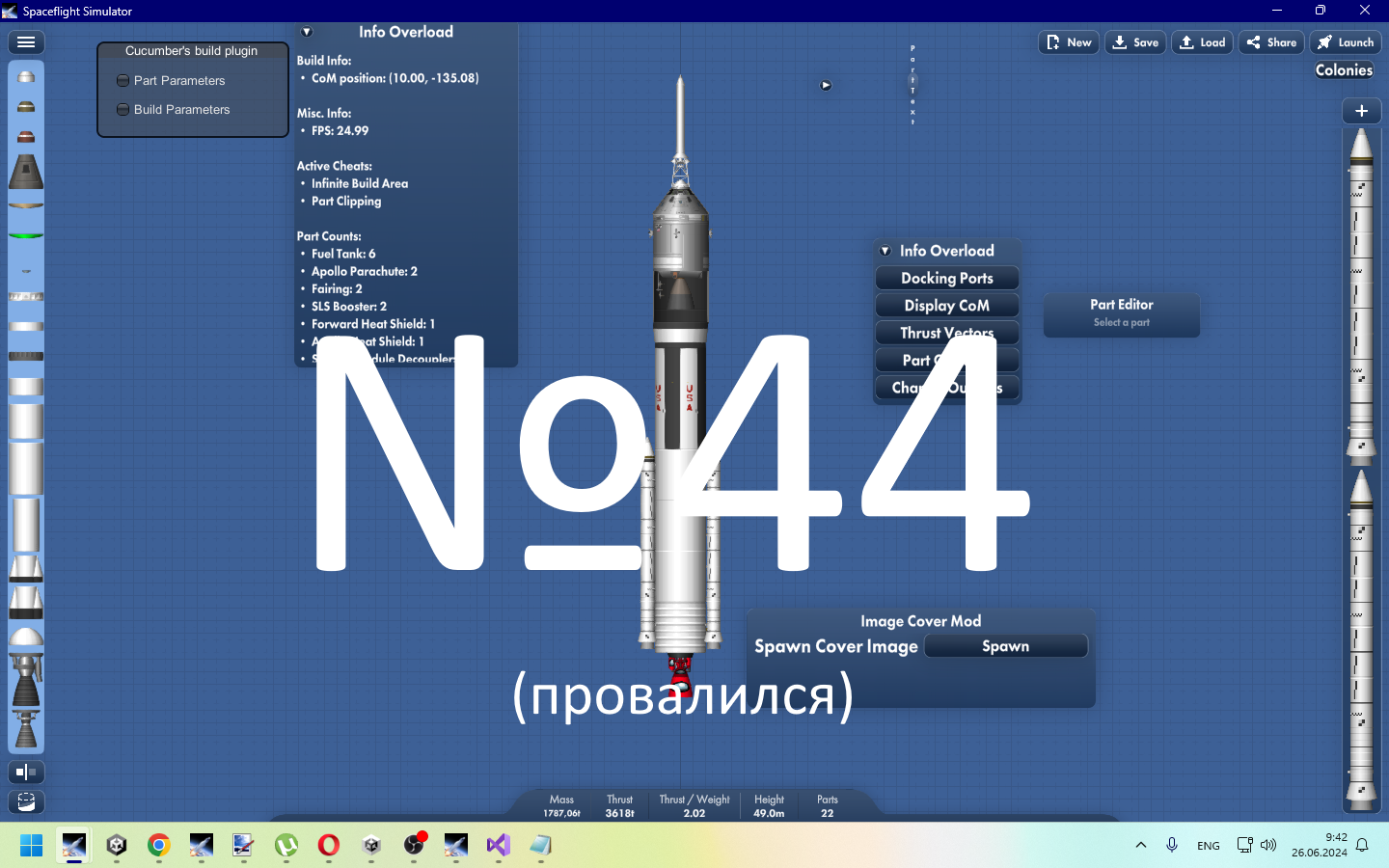Image resolution: width=1389 pixels, height=868 pixels.
Task: Spawn the cover image
Action: pos(1005,646)
